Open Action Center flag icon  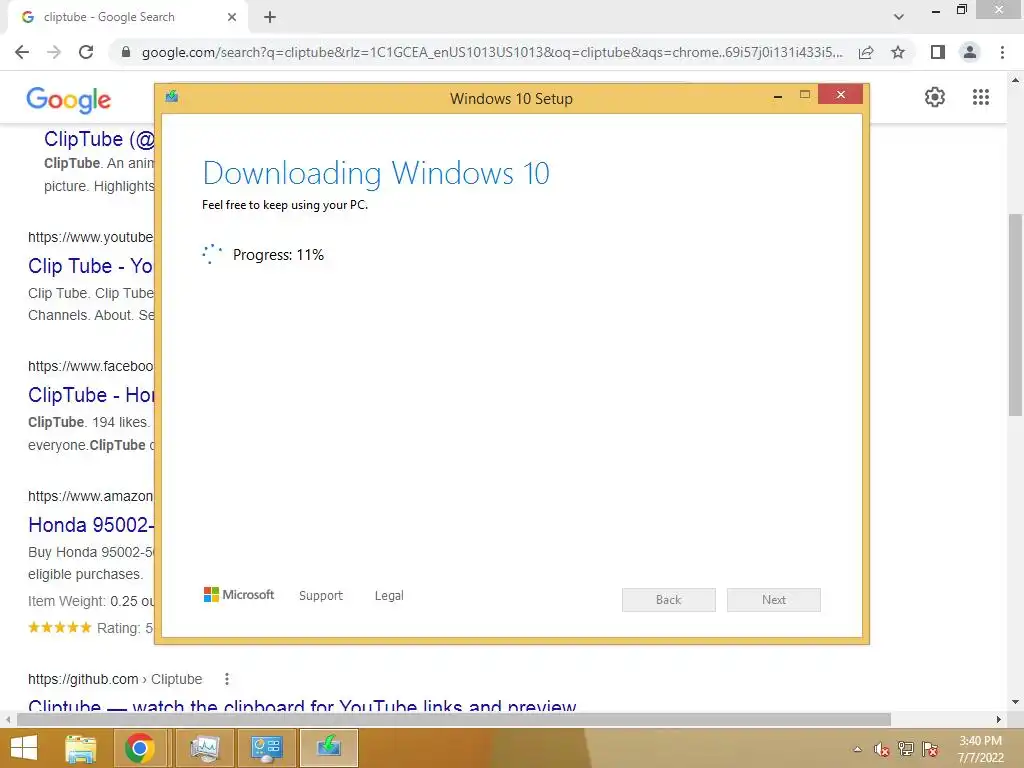930,749
